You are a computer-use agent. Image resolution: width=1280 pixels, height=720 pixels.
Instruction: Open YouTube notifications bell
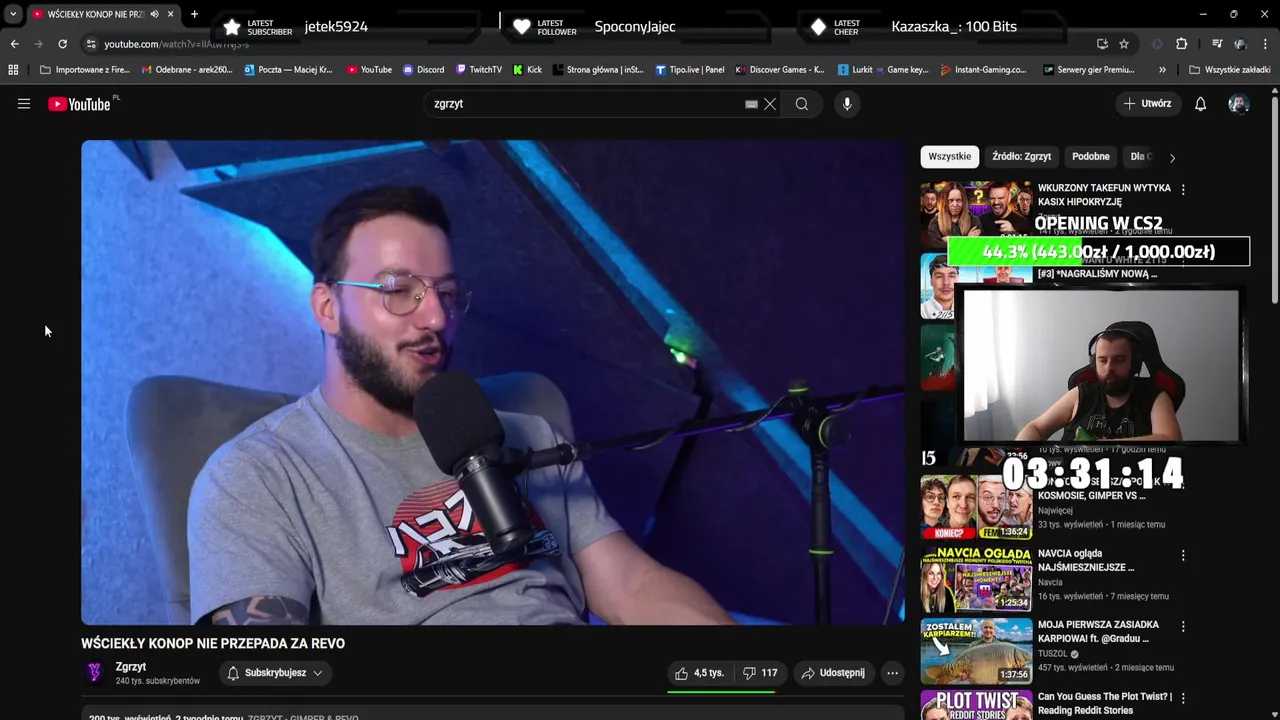1201,104
